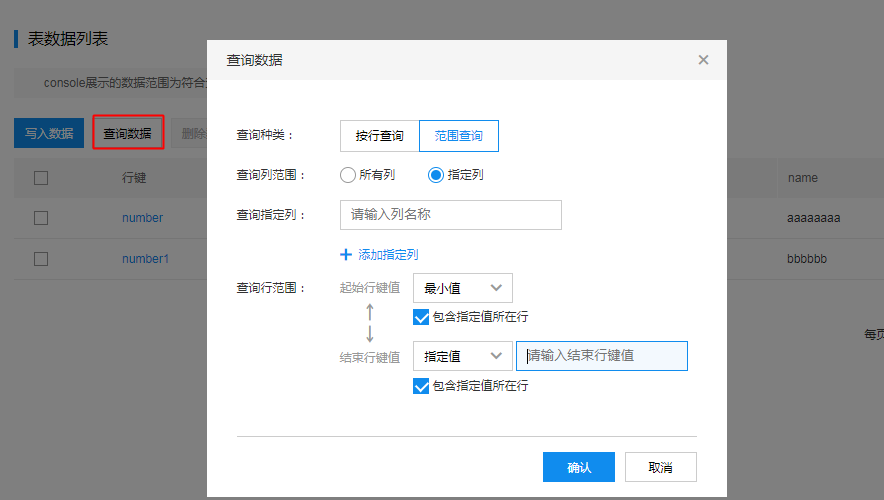
Task: Uncheck 包含指定值所在行 under end row key
Action: tap(420, 386)
